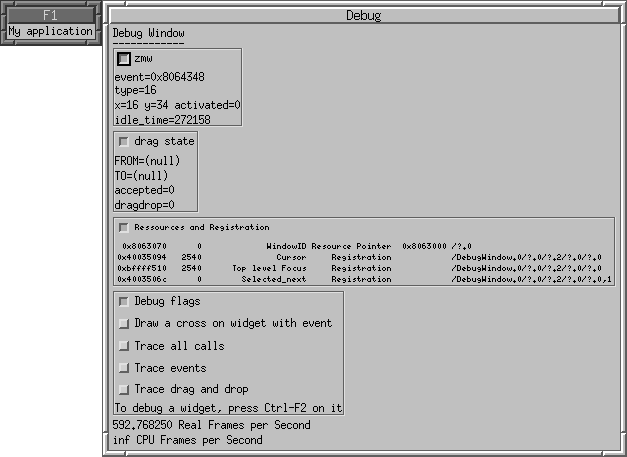Enable Trace events option

[x=123, y=367]
